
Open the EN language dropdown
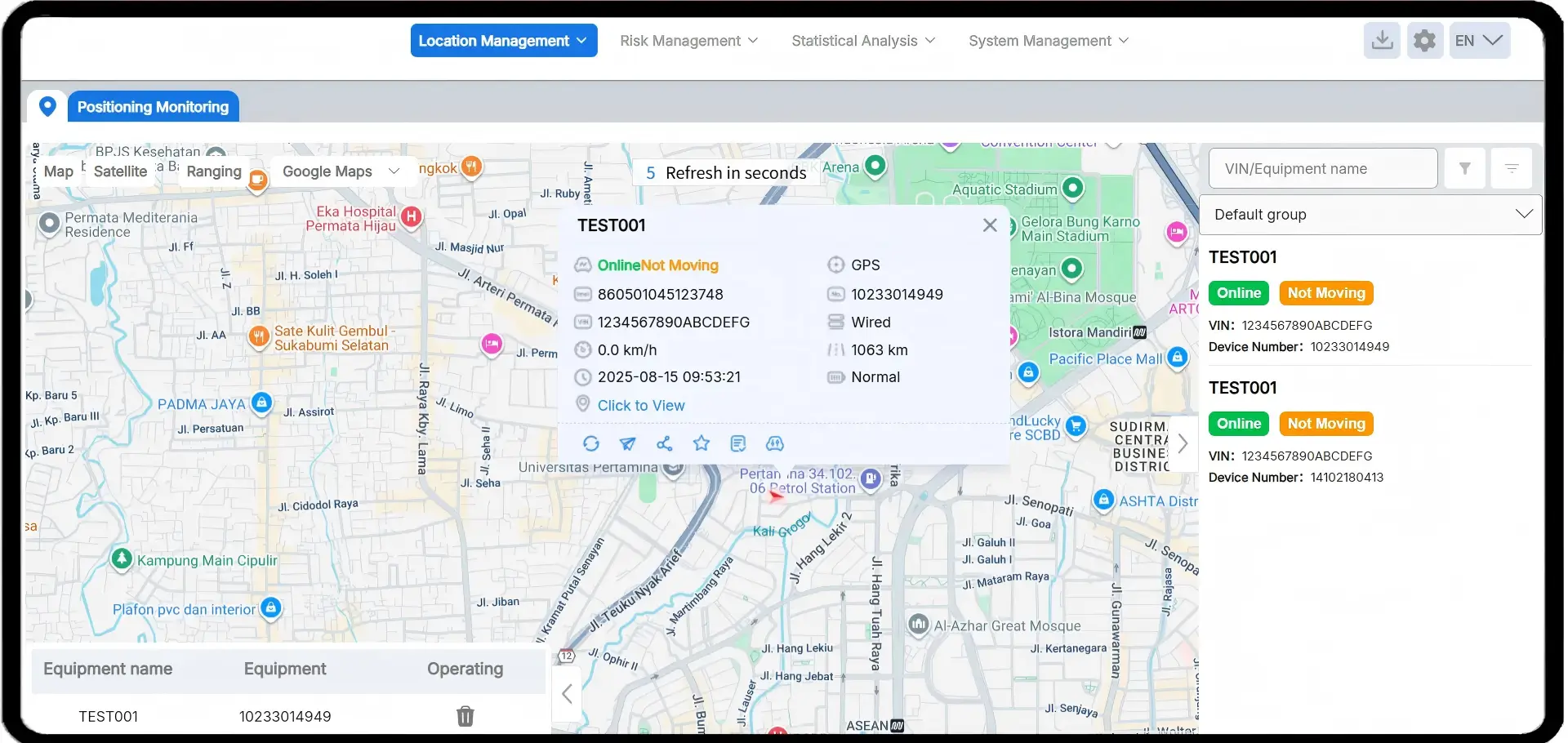pyautogui.click(x=1478, y=41)
